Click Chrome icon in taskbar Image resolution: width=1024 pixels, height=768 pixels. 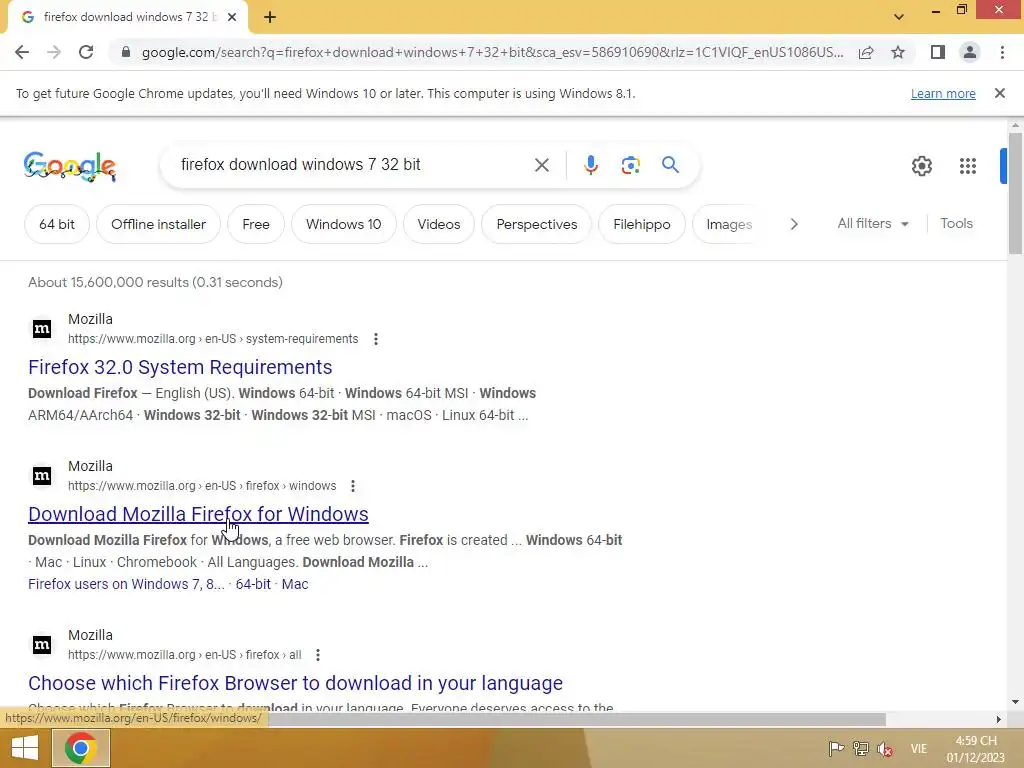(x=80, y=748)
